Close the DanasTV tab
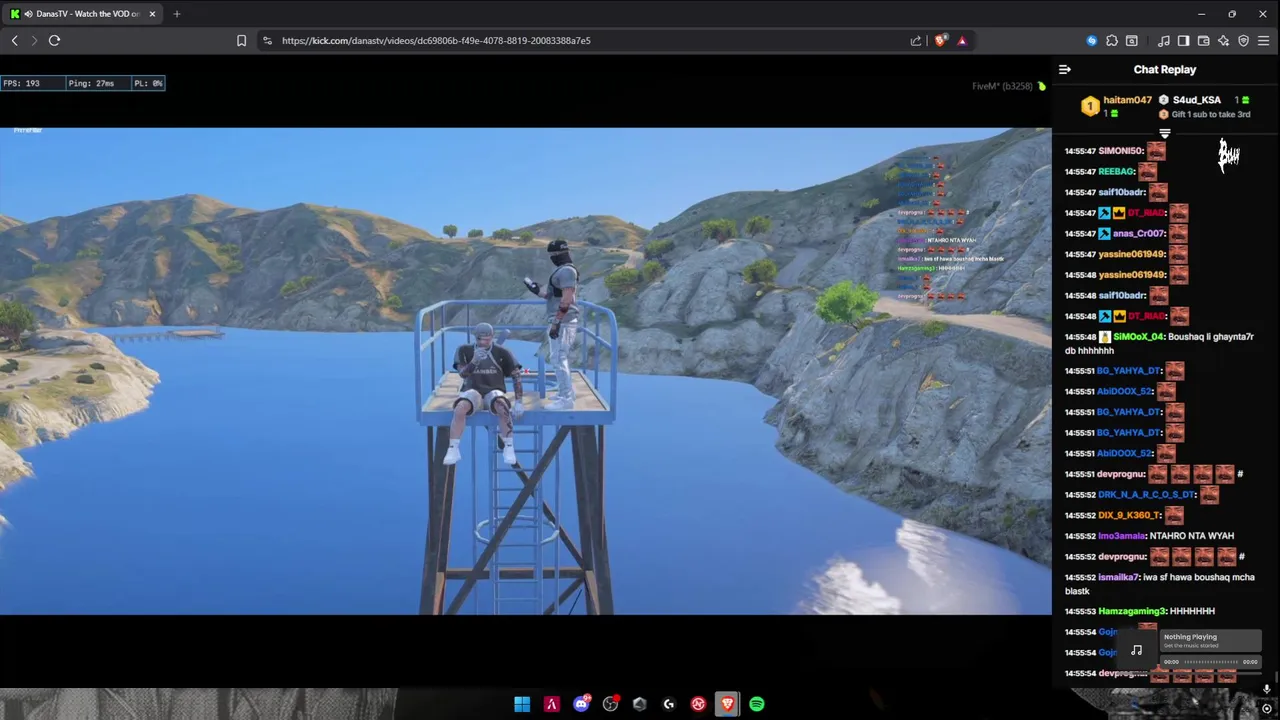 click(152, 14)
